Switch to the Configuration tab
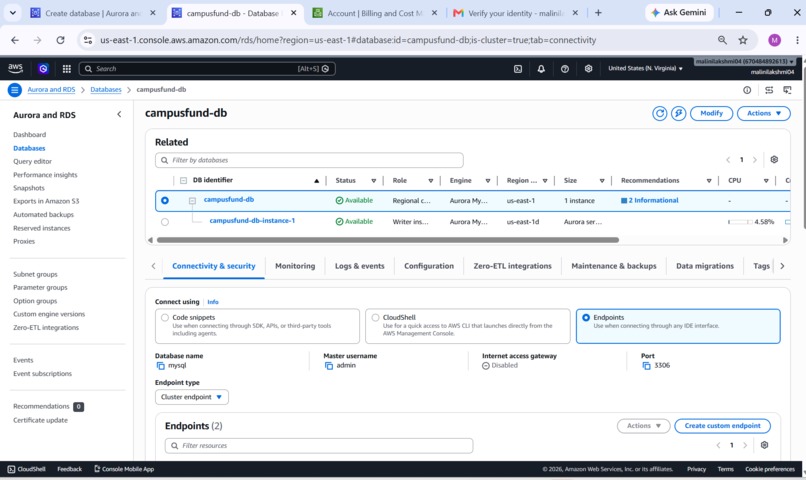The image size is (806, 480). pyautogui.click(x=429, y=266)
